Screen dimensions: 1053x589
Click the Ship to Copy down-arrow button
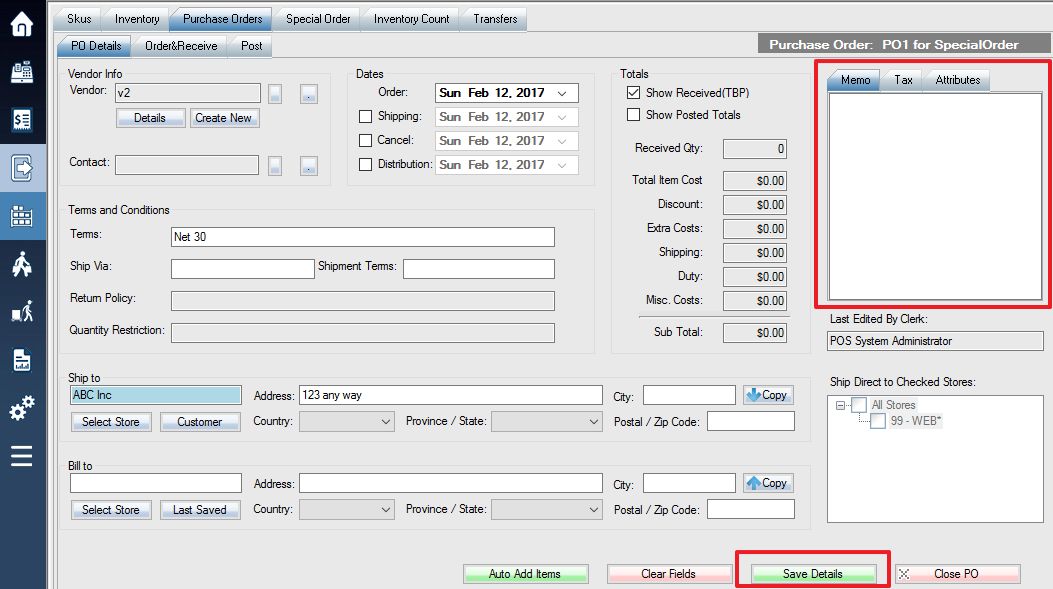[x=768, y=395]
